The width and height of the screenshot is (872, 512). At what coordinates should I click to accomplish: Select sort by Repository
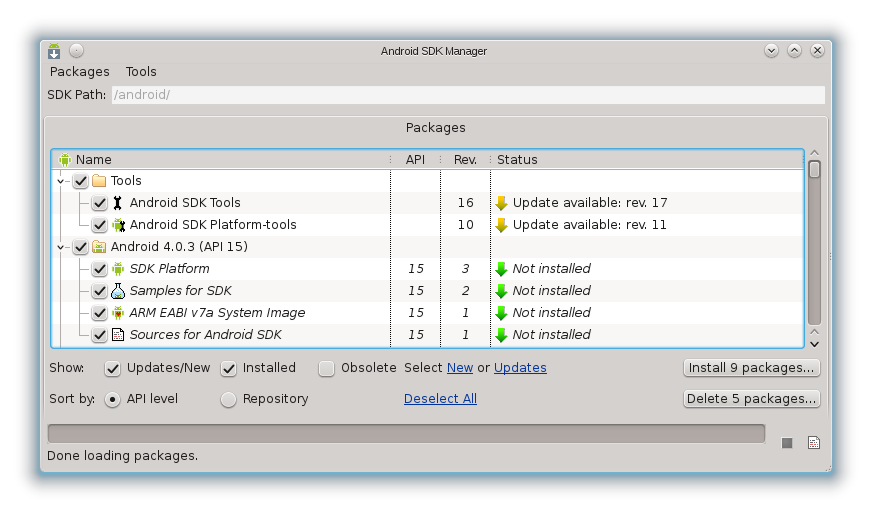coord(228,400)
